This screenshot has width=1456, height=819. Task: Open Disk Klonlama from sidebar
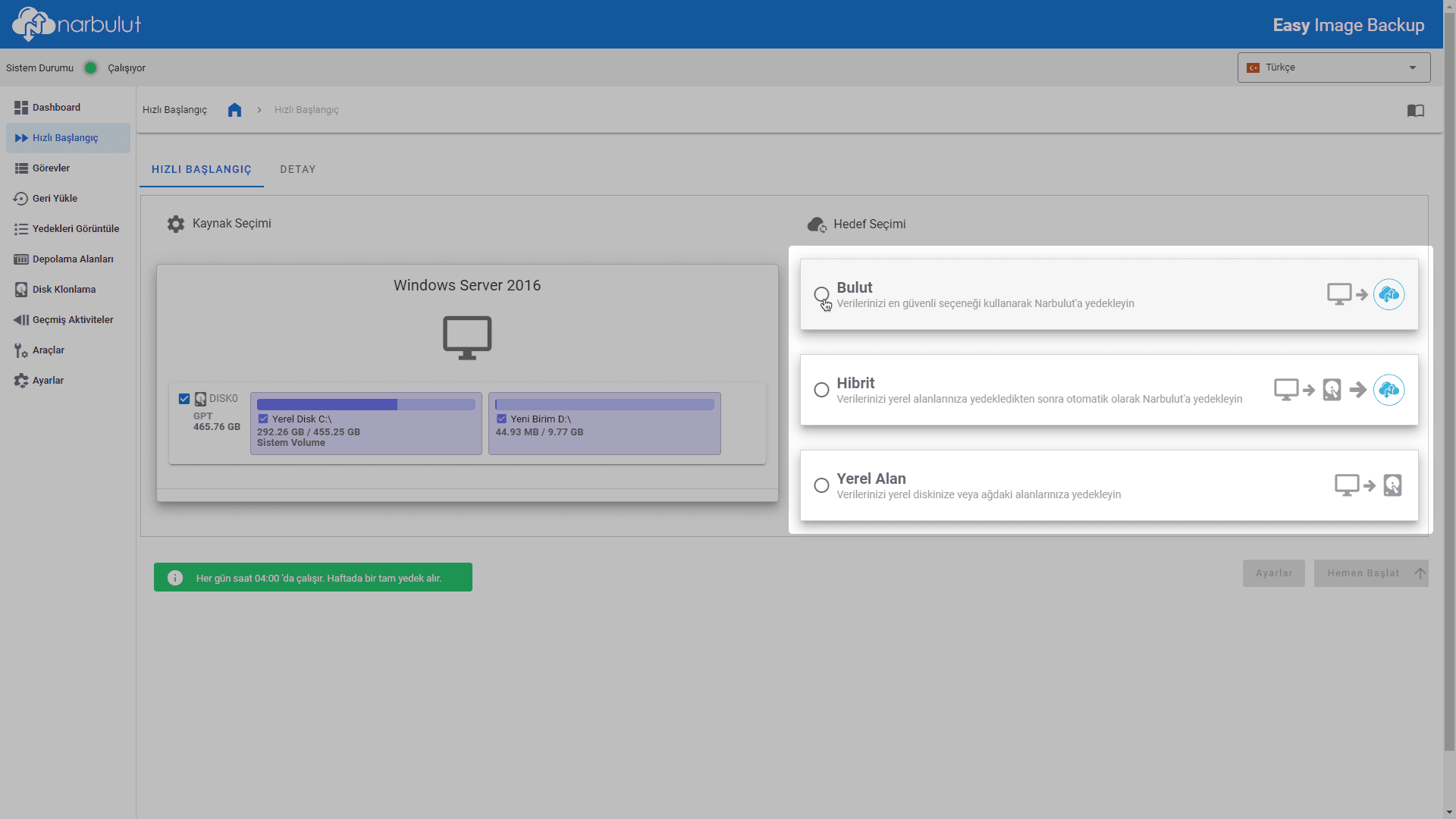coord(64,290)
